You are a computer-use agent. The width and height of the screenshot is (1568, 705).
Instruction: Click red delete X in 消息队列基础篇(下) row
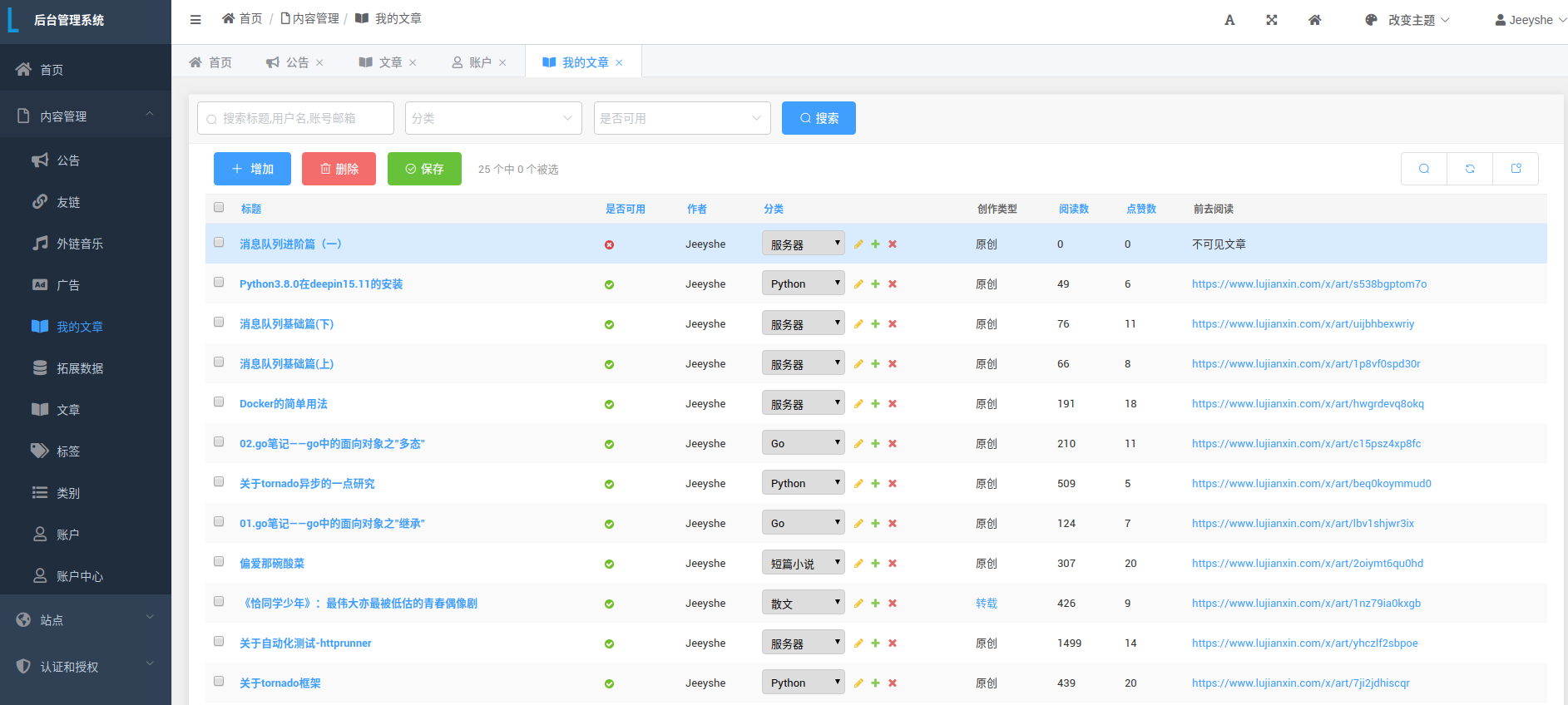coord(893,324)
